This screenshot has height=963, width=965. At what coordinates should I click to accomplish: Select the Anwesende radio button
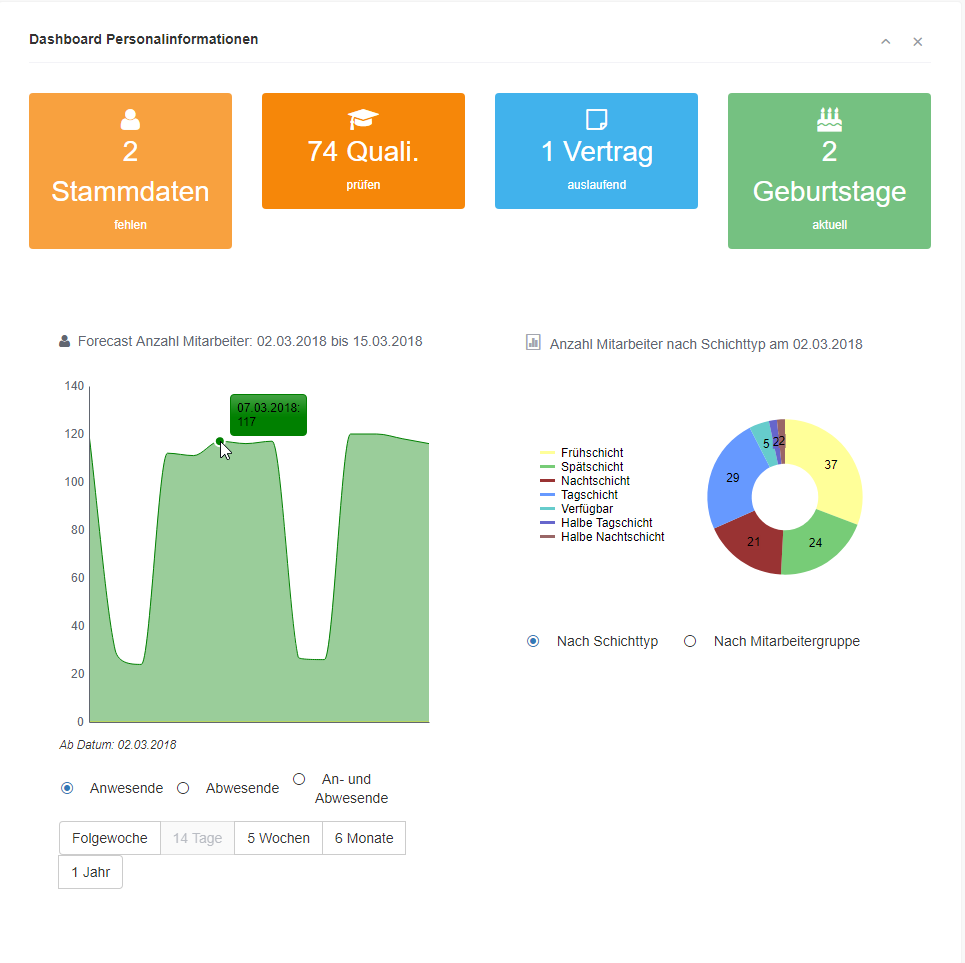[x=67, y=788]
